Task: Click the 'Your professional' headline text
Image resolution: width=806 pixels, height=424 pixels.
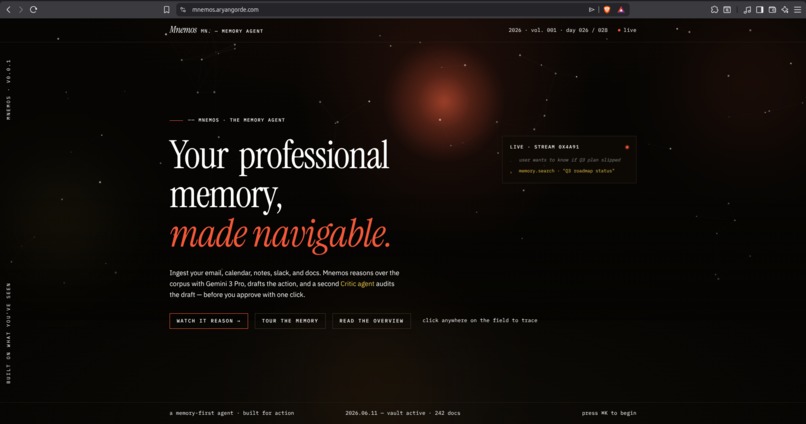Action: click(x=279, y=155)
